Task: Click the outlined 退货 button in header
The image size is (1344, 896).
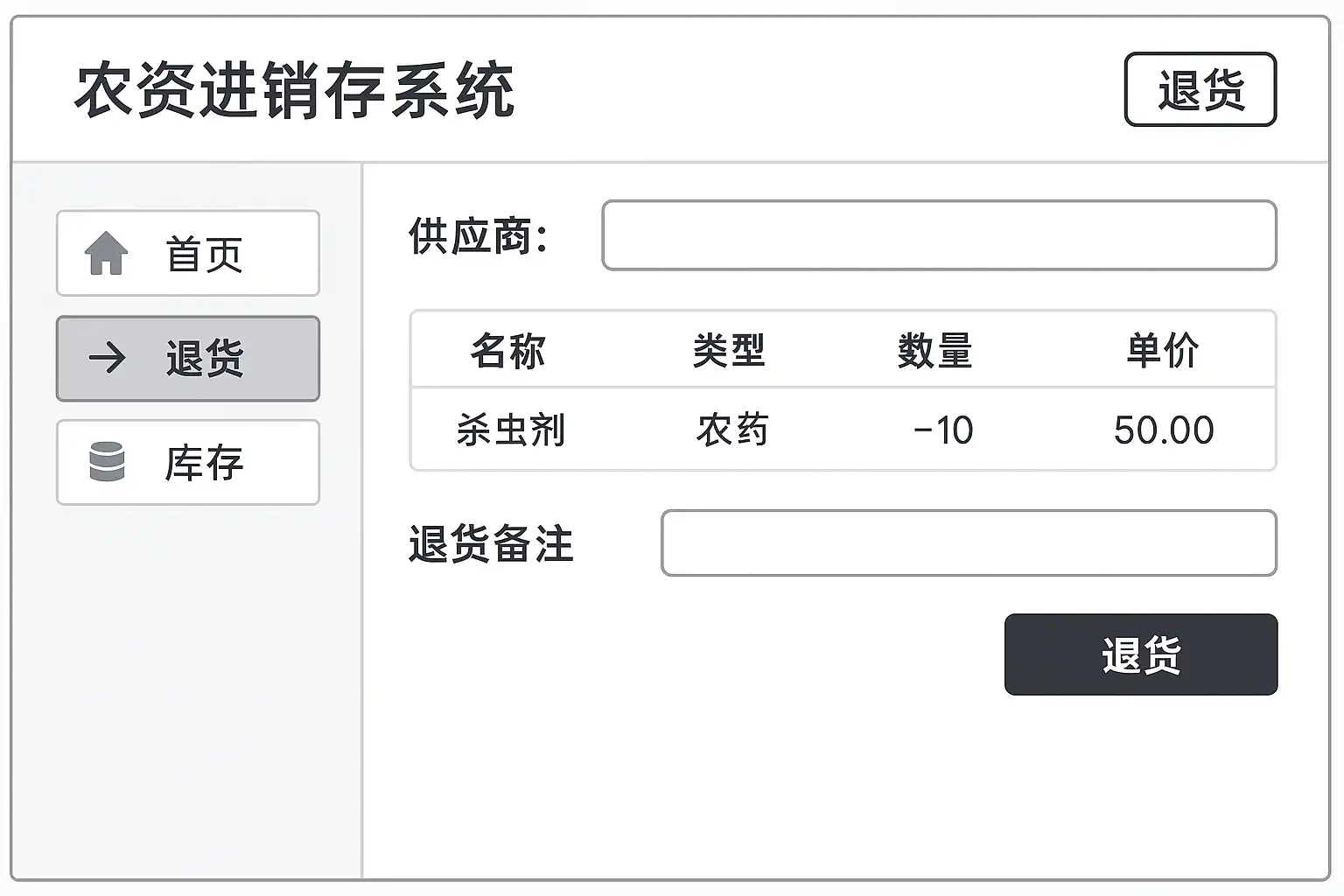Action: pyautogui.click(x=1200, y=89)
